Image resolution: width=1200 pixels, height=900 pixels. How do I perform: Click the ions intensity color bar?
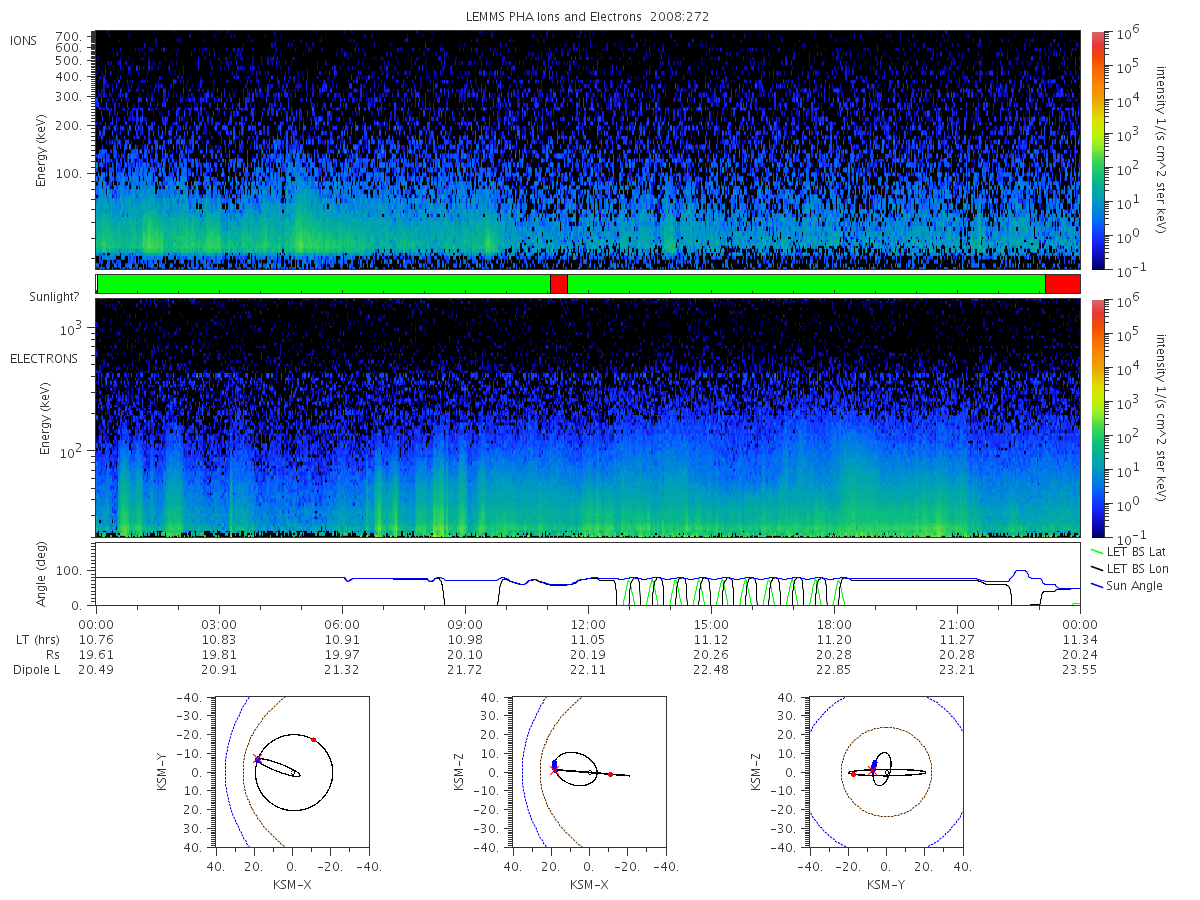pyautogui.click(x=1097, y=150)
